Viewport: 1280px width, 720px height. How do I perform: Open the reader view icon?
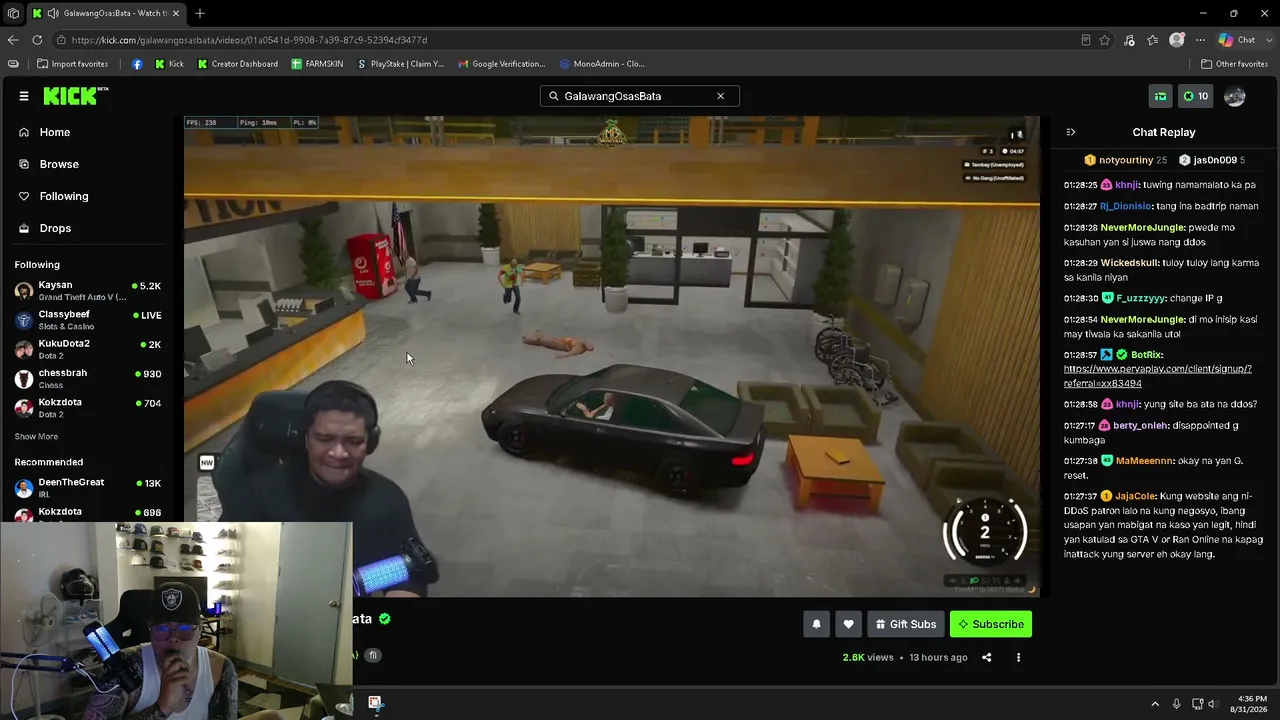click(1086, 40)
